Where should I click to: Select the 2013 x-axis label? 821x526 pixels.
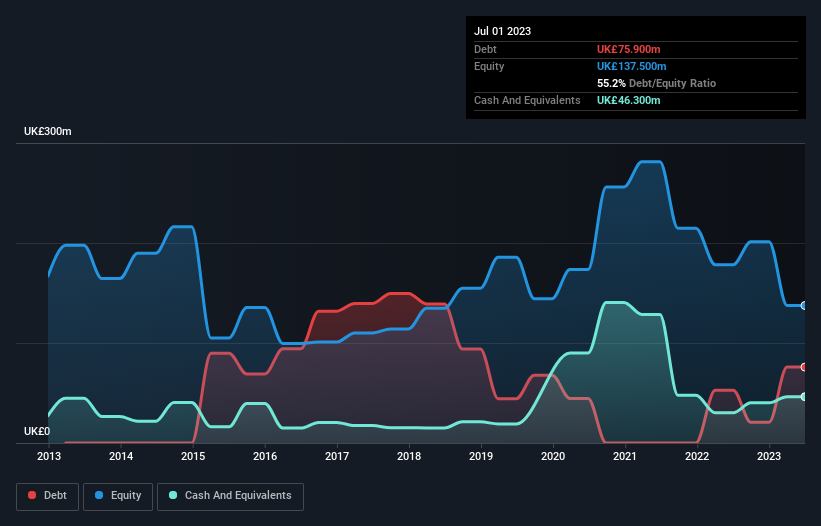(x=49, y=456)
